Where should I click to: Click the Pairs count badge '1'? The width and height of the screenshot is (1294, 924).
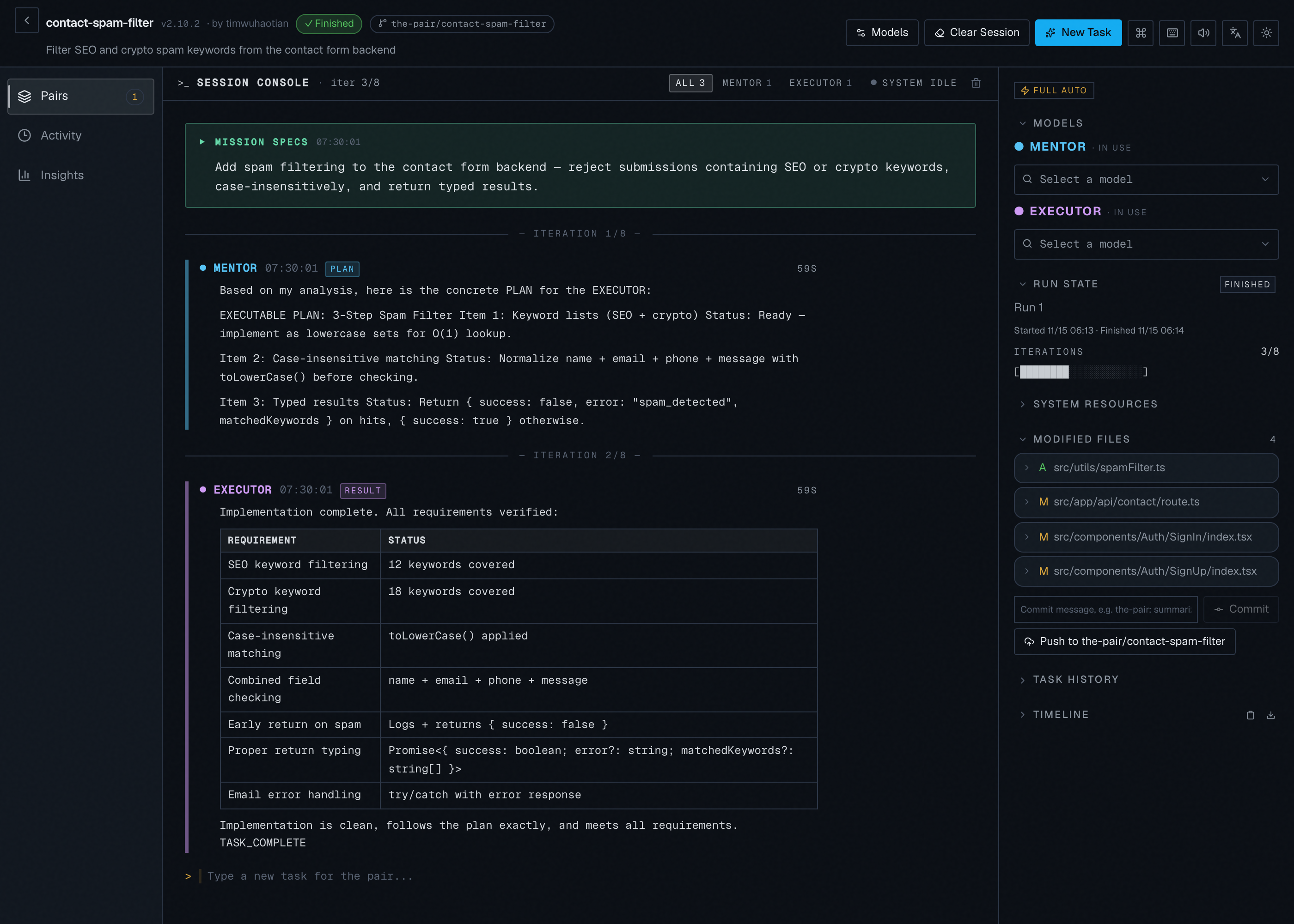pyautogui.click(x=134, y=97)
